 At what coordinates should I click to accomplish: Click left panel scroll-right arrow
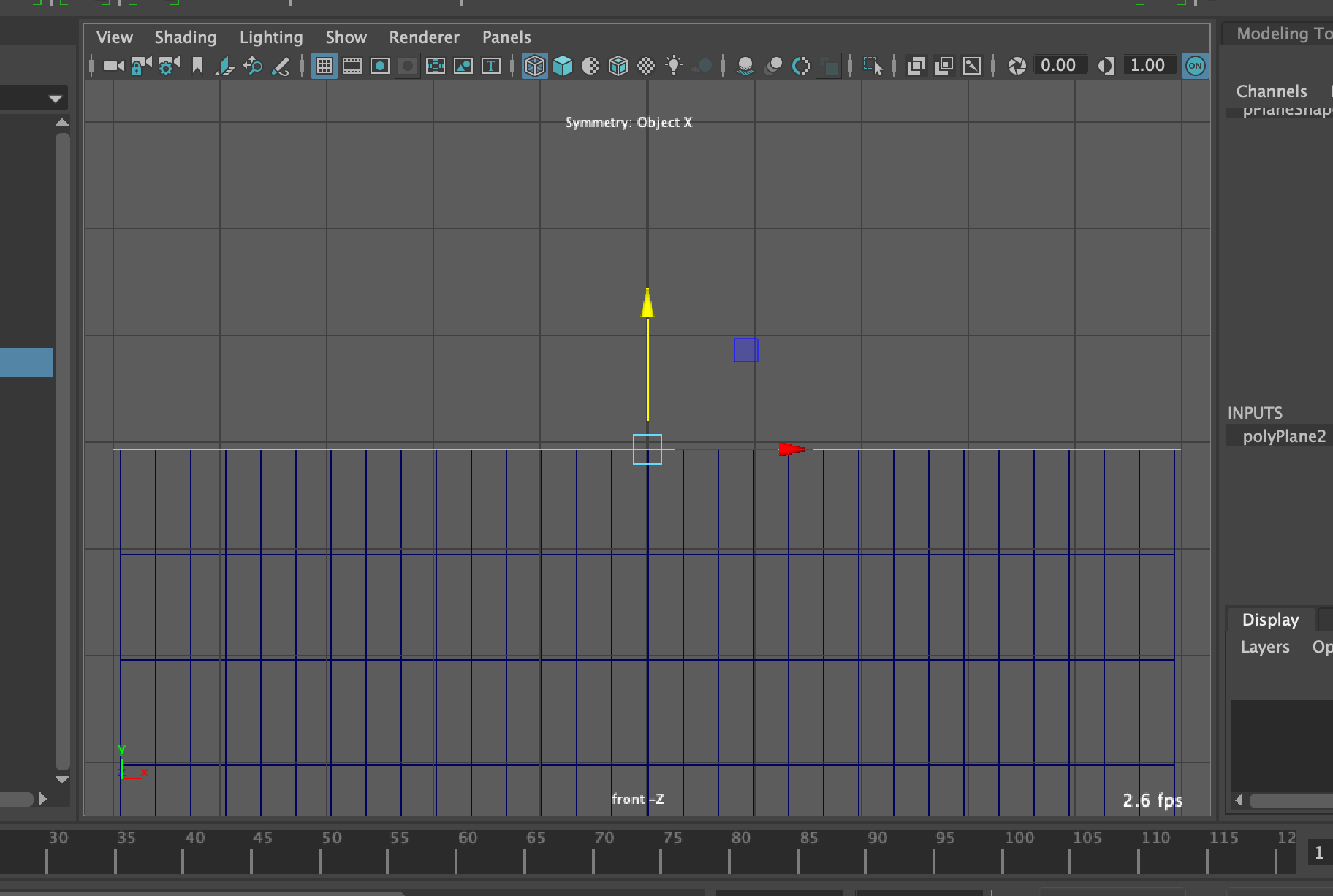coord(43,799)
